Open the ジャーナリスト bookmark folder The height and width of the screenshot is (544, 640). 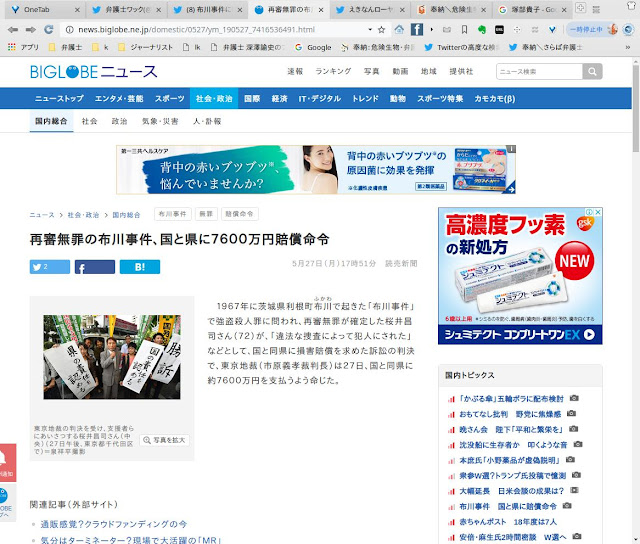(145, 47)
